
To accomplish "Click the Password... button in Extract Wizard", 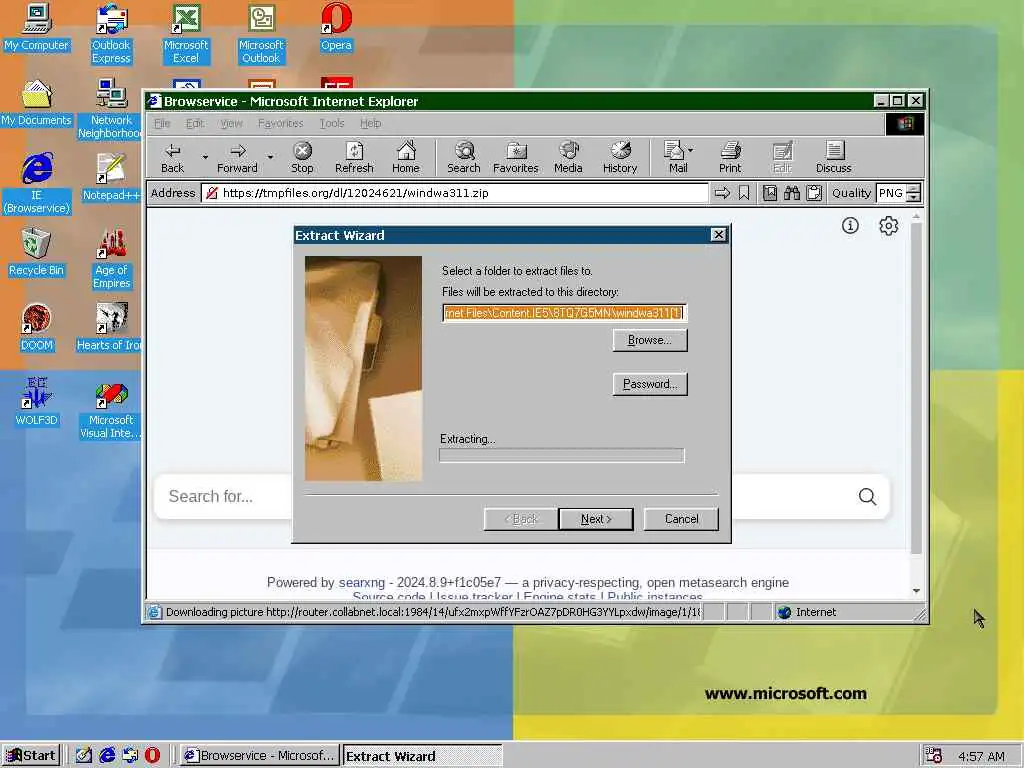I will click(650, 384).
